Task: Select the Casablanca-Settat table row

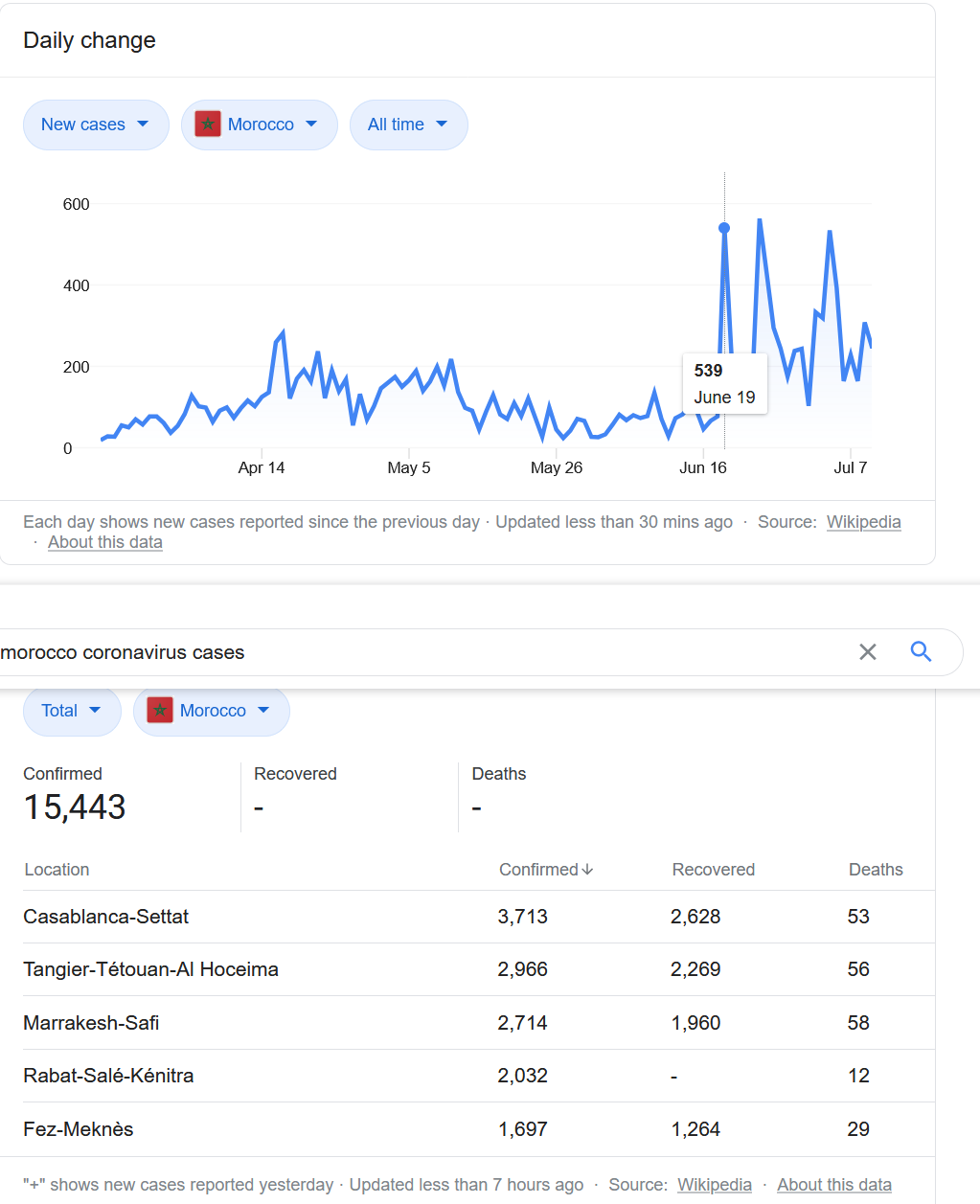Action: (x=106, y=917)
